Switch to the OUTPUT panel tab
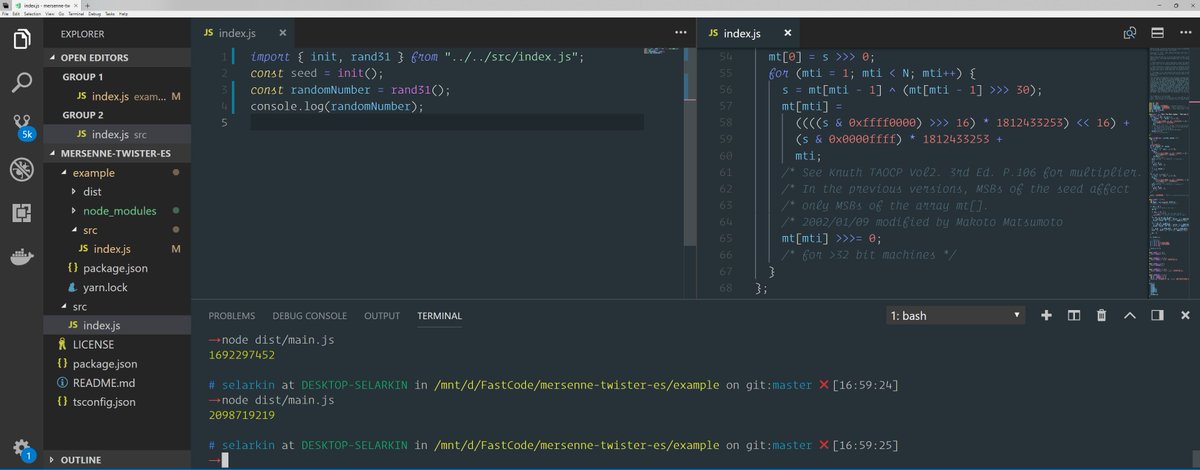The height and width of the screenshot is (470, 1200). coord(382,316)
